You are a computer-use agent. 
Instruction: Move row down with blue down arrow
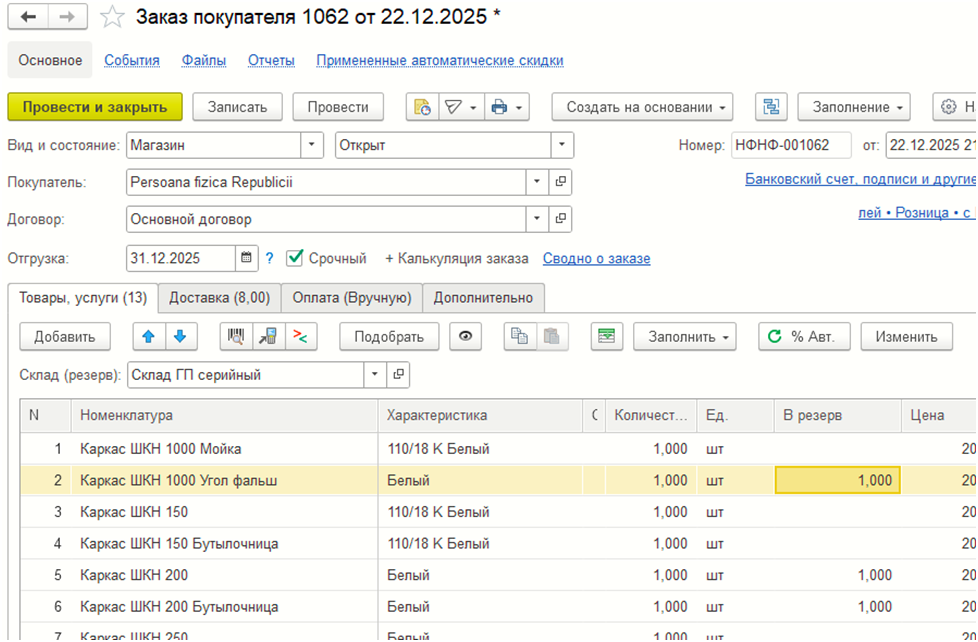[x=180, y=337]
